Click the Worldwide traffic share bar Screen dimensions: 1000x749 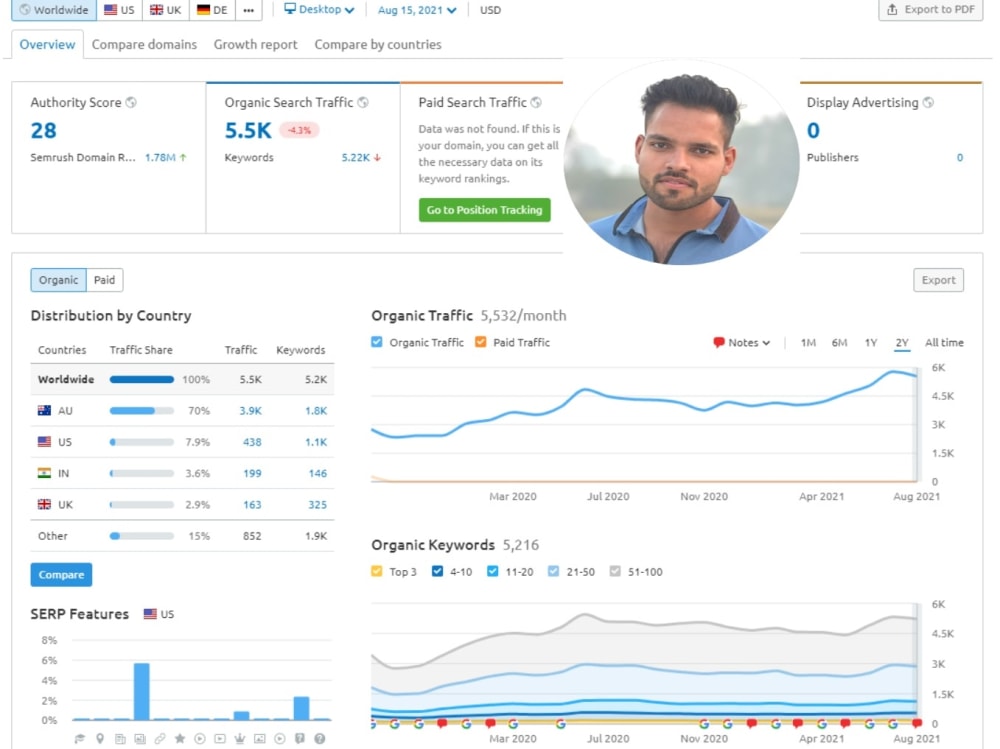click(142, 379)
